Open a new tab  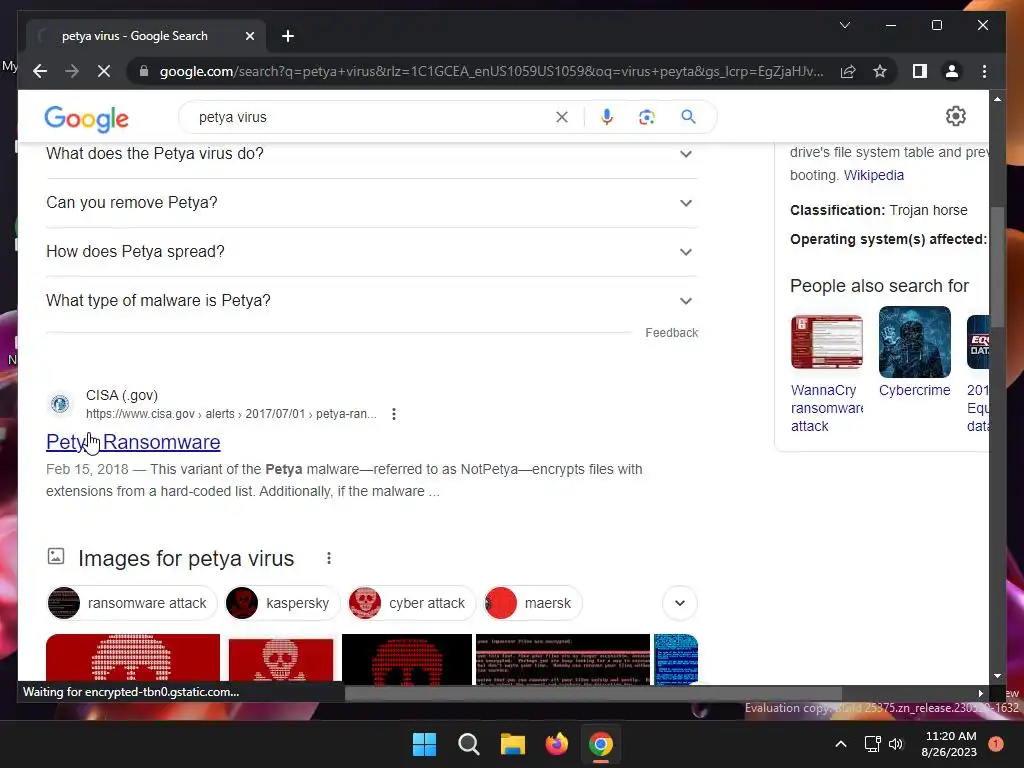pos(288,36)
